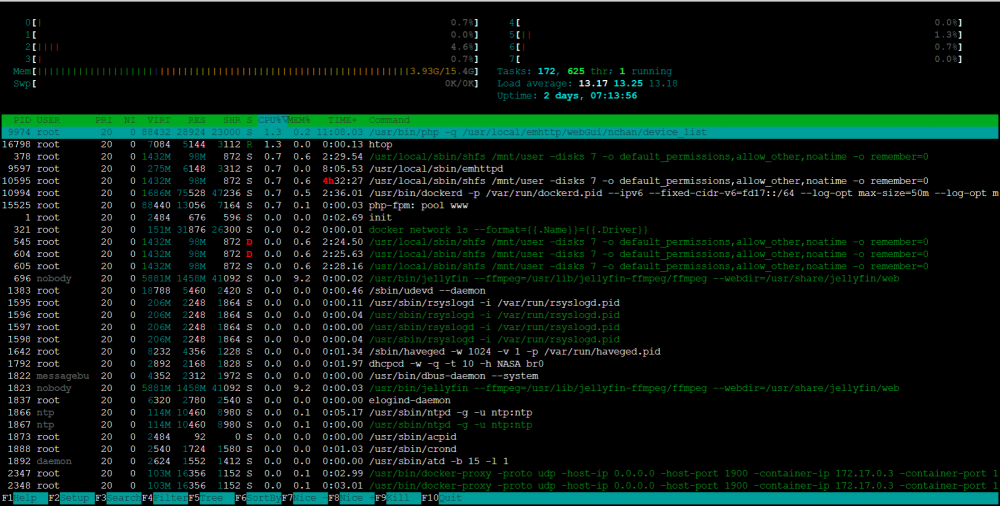
Task: Click the red D state of PID 545
Action: (249, 242)
